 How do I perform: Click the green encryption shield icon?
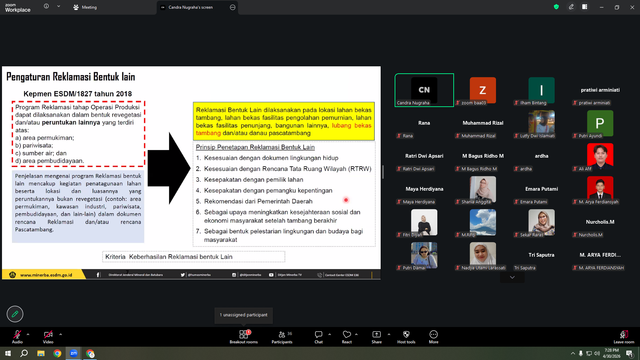tap(556, 7)
